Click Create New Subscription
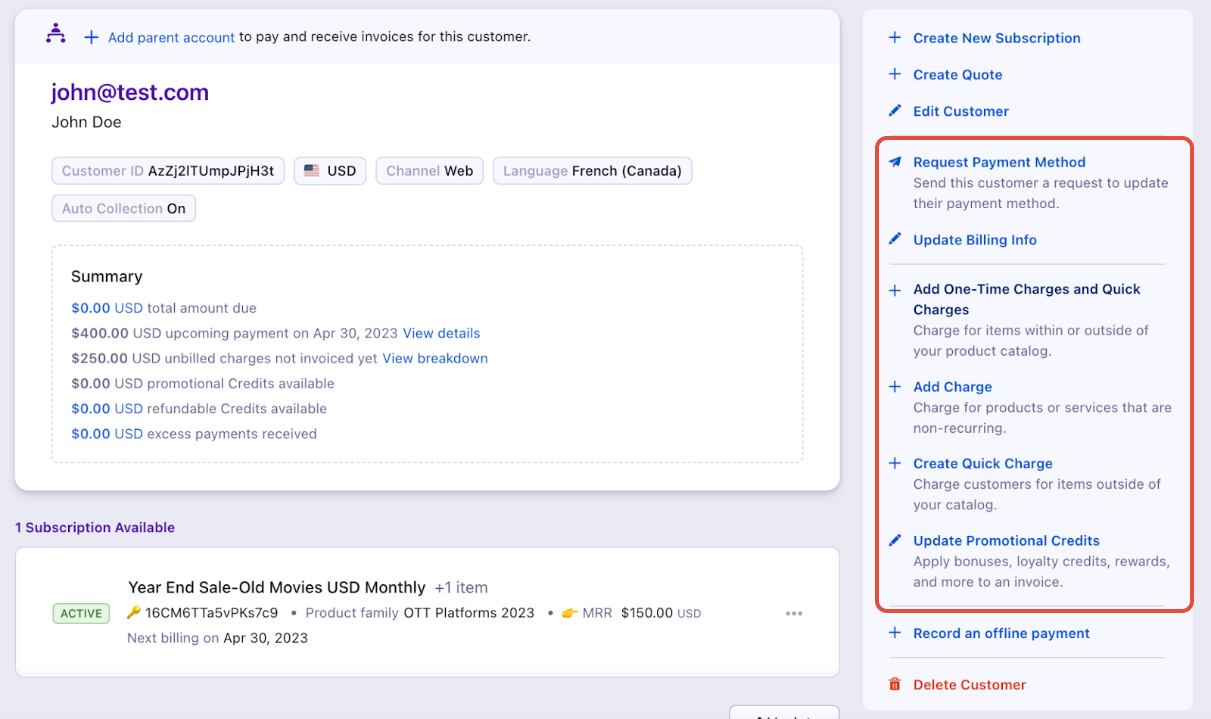The image size is (1211, 719). coord(996,38)
